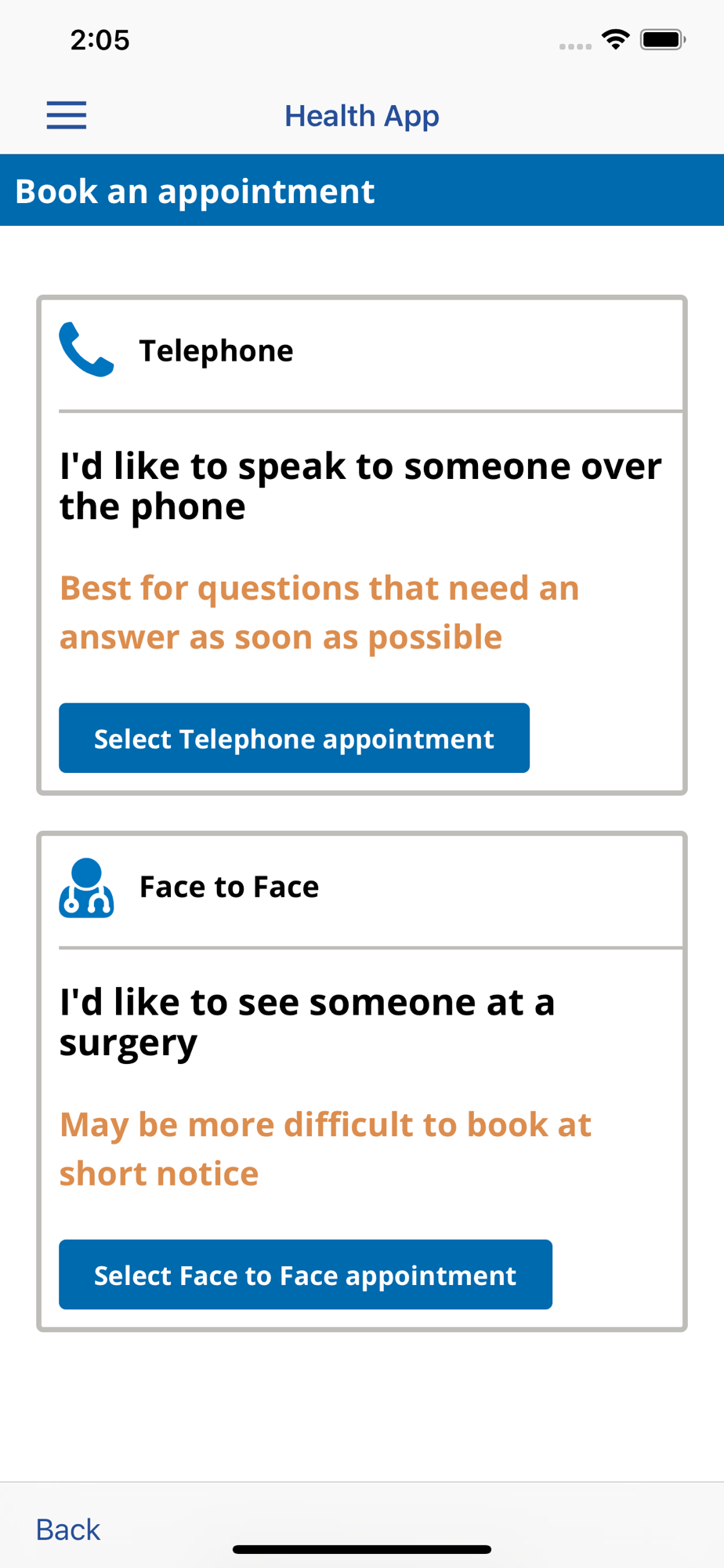Tap empty area below Face to Face card
This screenshot has height=1568, width=724.
[x=362, y=1406]
